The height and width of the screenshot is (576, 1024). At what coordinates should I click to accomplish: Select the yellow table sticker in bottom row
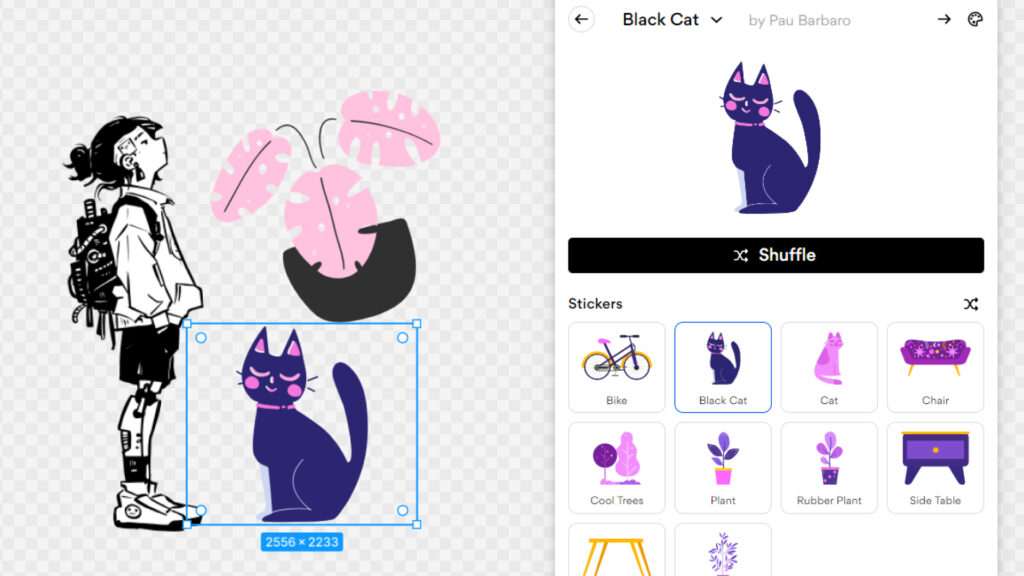(616, 550)
